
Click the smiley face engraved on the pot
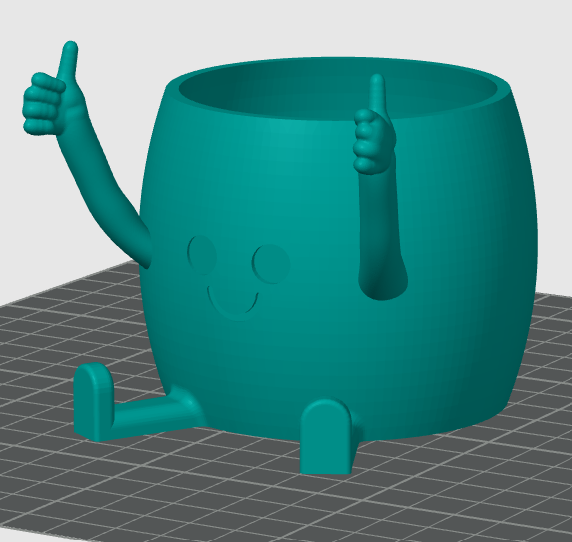(x=238, y=277)
